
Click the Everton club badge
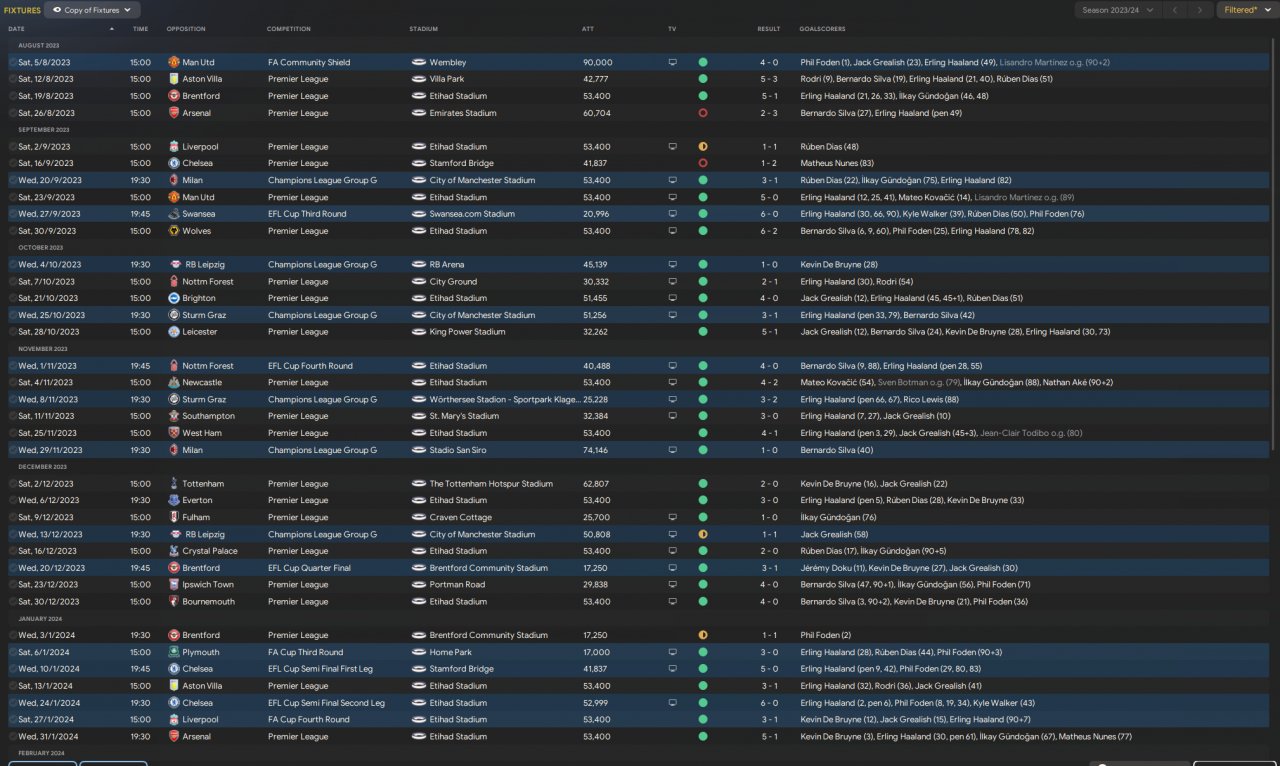point(174,500)
